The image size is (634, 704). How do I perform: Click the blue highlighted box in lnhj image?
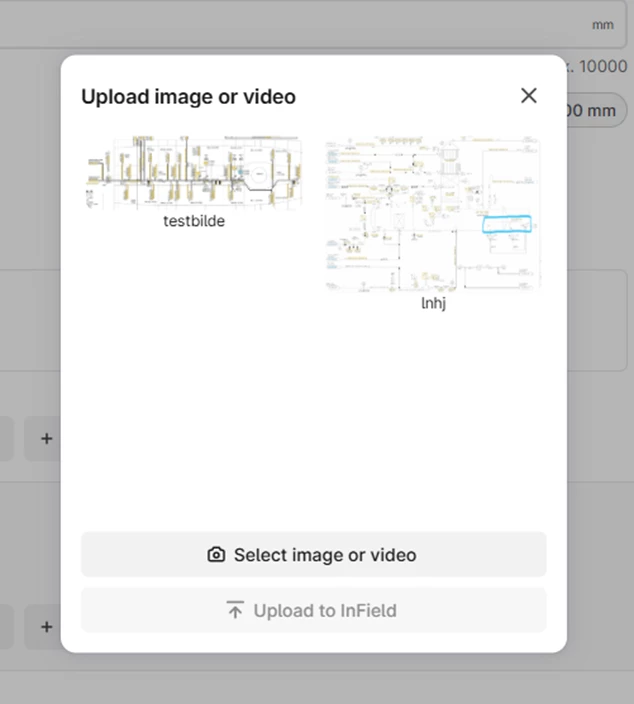tap(507, 225)
